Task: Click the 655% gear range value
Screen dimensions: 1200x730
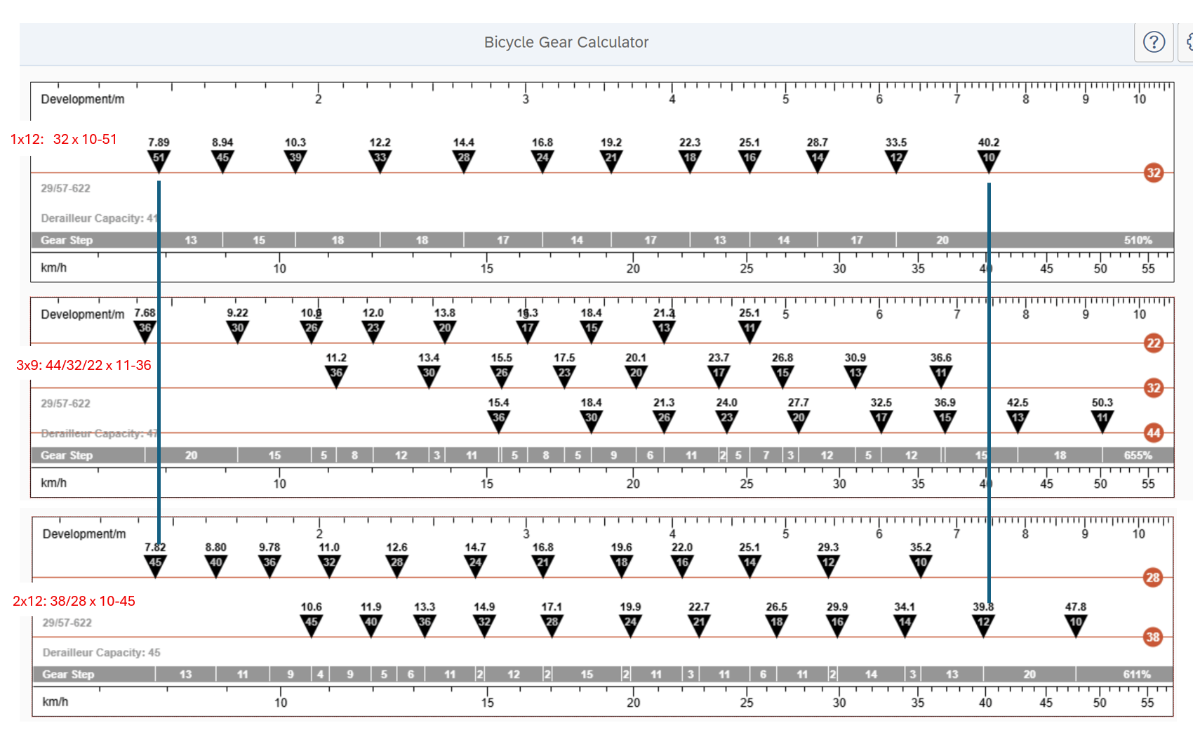Action: click(x=1138, y=455)
